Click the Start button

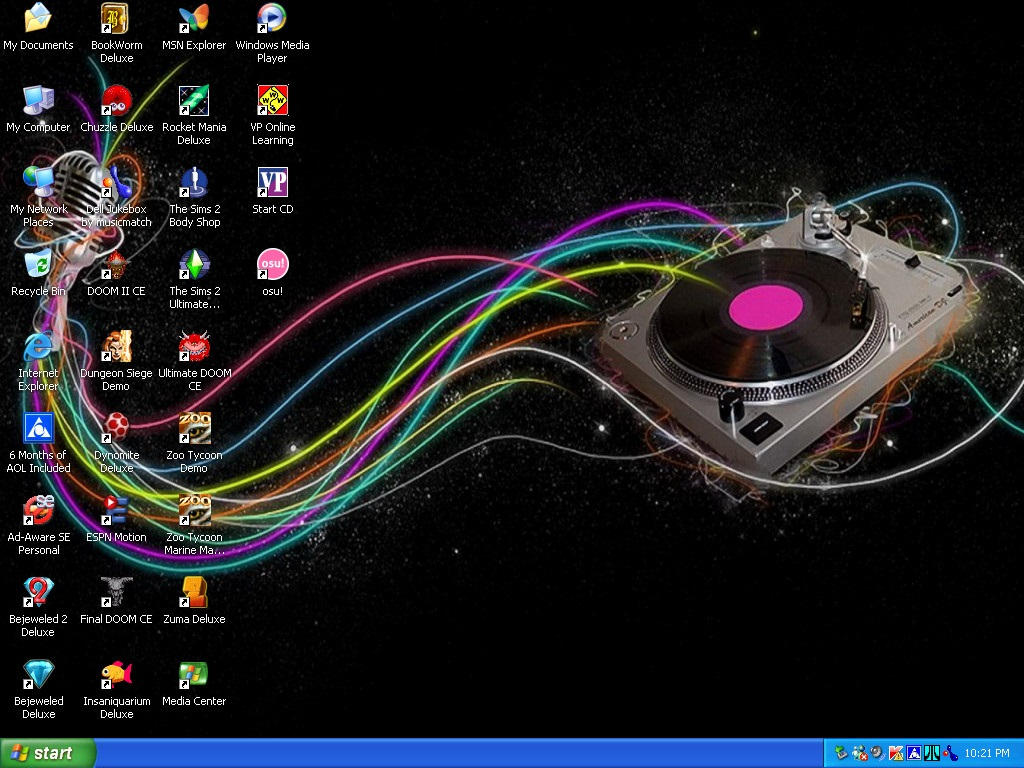pos(47,752)
